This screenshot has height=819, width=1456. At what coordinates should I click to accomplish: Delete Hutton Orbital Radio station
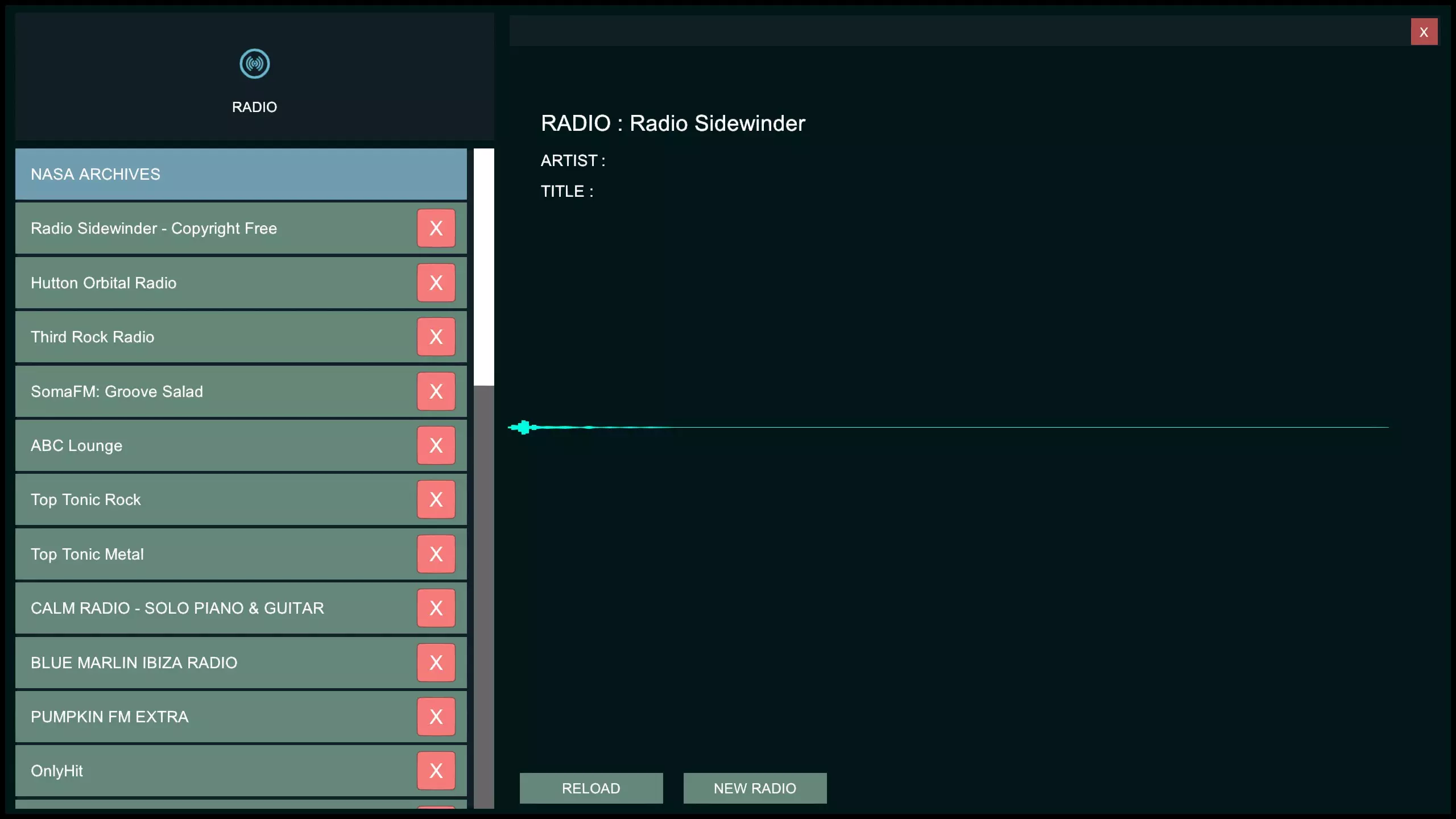[x=436, y=283]
